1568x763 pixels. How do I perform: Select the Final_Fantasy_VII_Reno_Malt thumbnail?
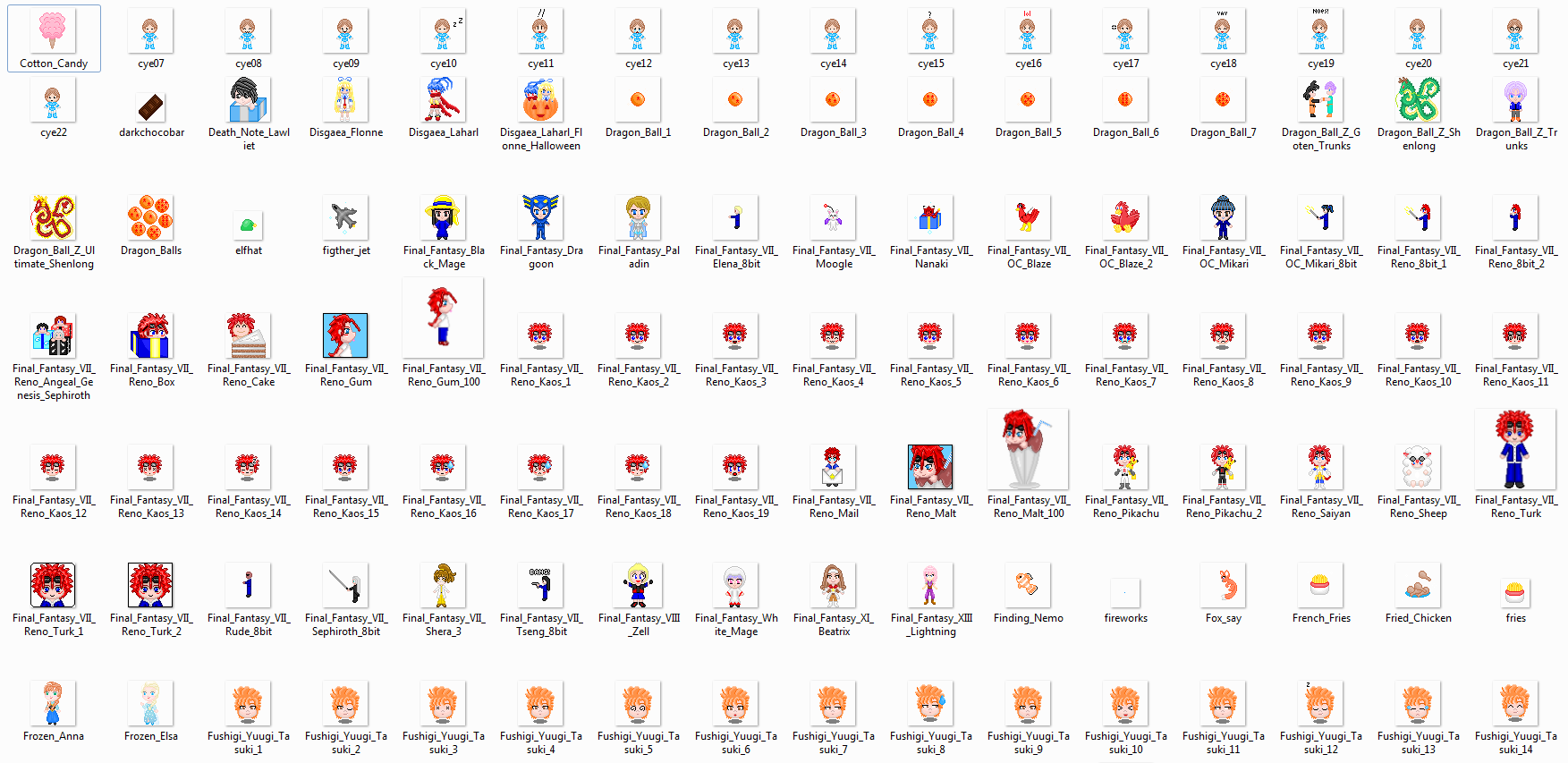coord(930,467)
